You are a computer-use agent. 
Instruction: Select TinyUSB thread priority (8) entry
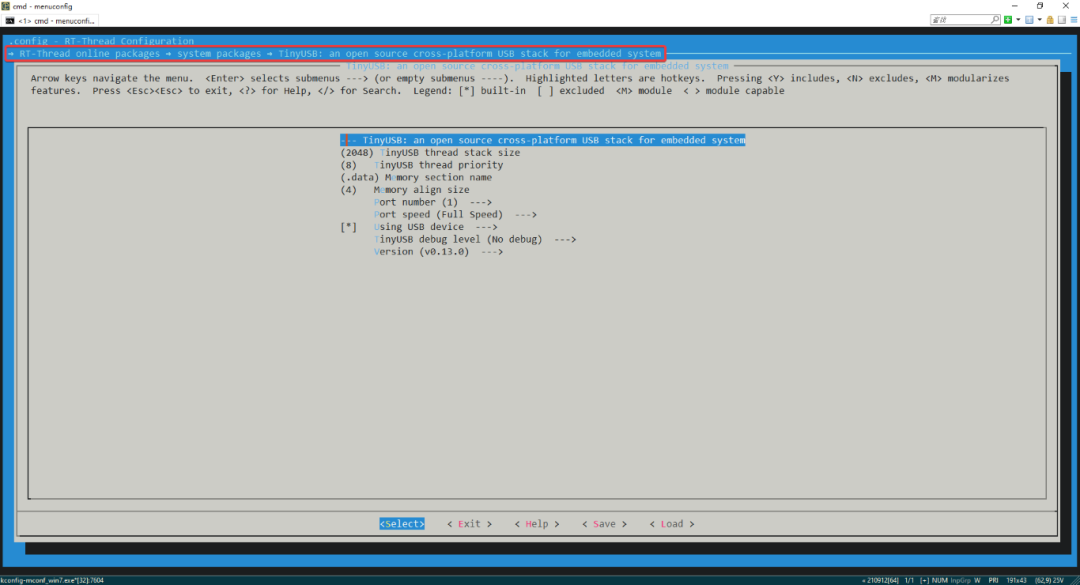coord(422,165)
